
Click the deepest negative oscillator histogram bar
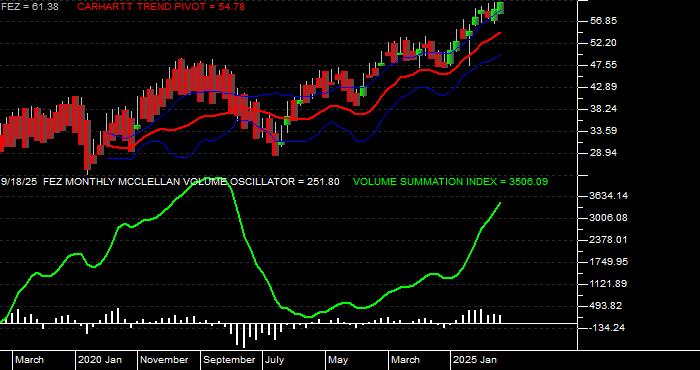(x=244, y=335)
